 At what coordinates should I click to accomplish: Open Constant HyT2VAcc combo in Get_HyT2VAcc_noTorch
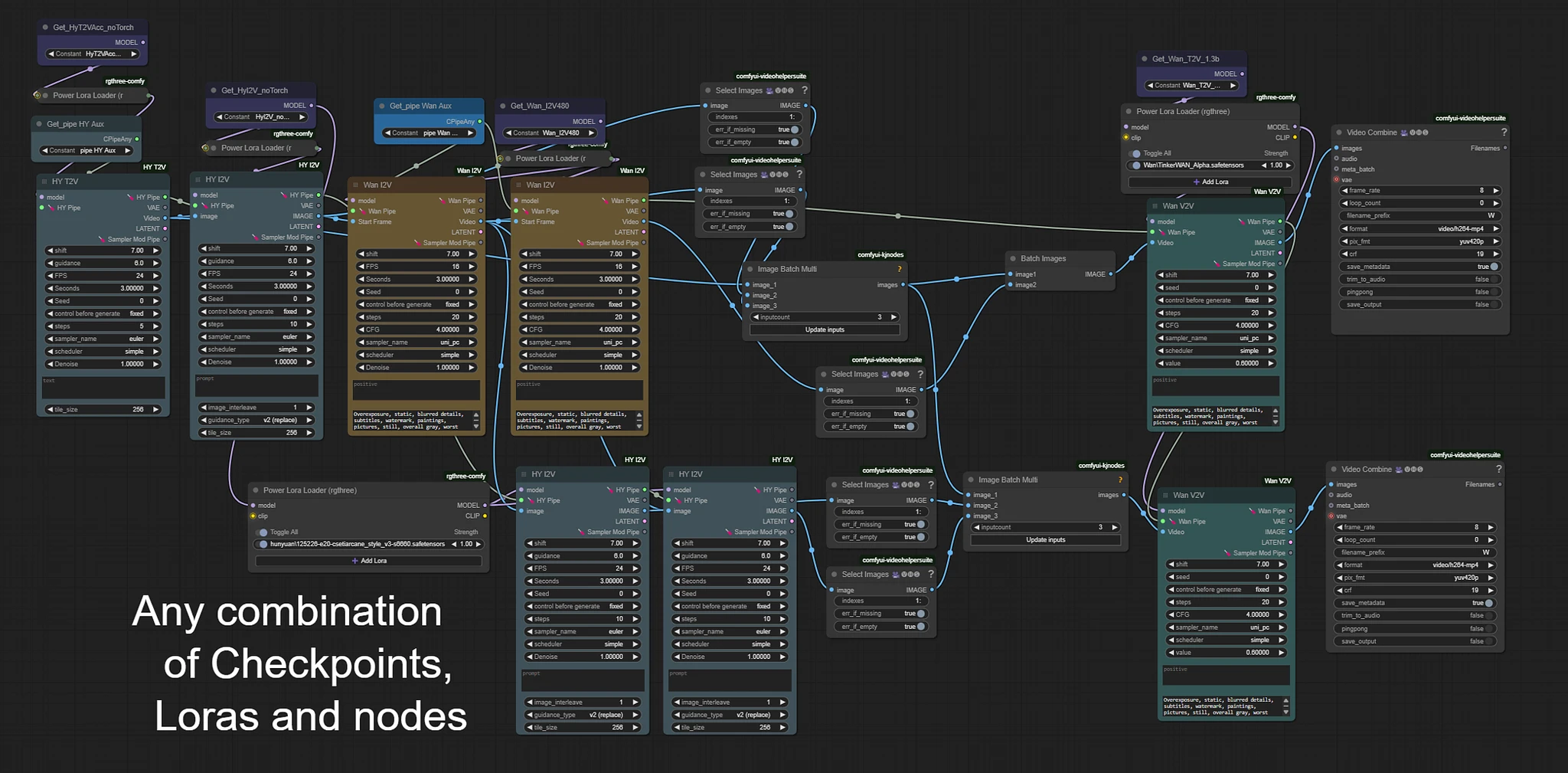point(93,54)
